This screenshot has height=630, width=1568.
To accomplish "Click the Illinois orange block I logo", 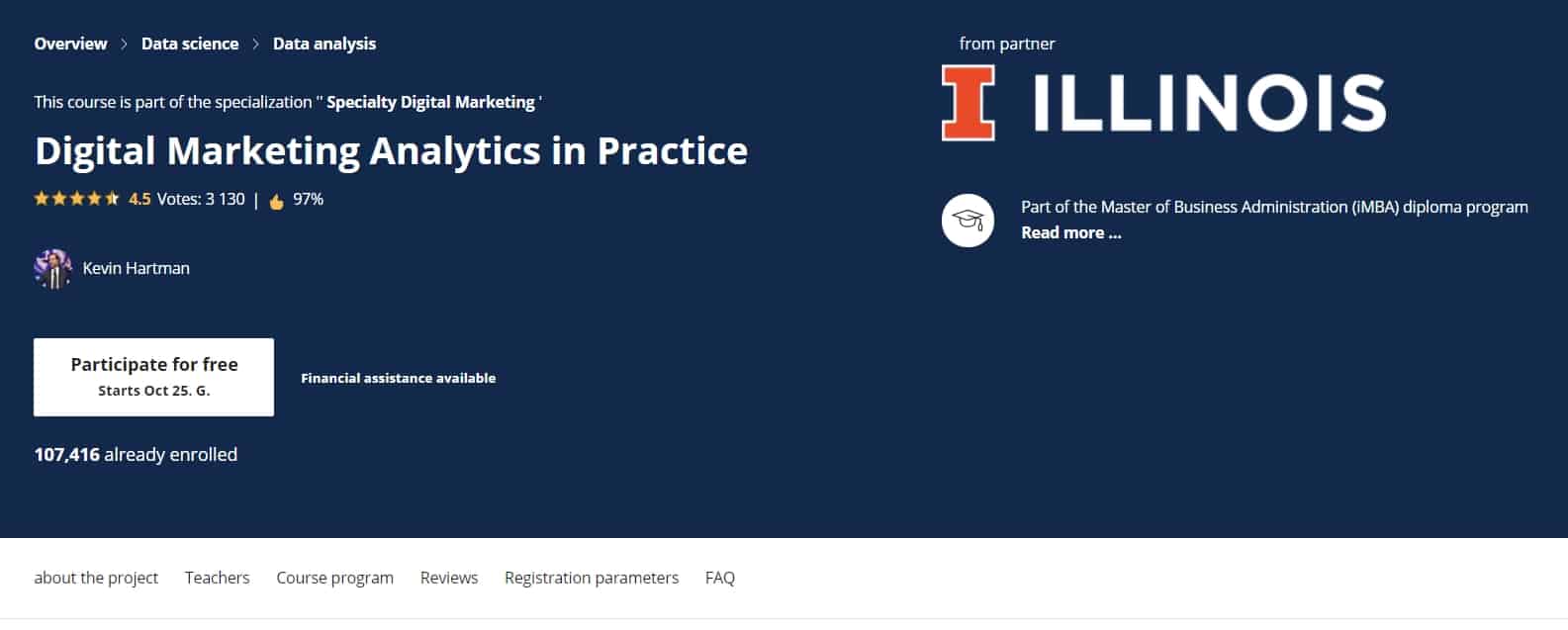I will coord(968,103).
